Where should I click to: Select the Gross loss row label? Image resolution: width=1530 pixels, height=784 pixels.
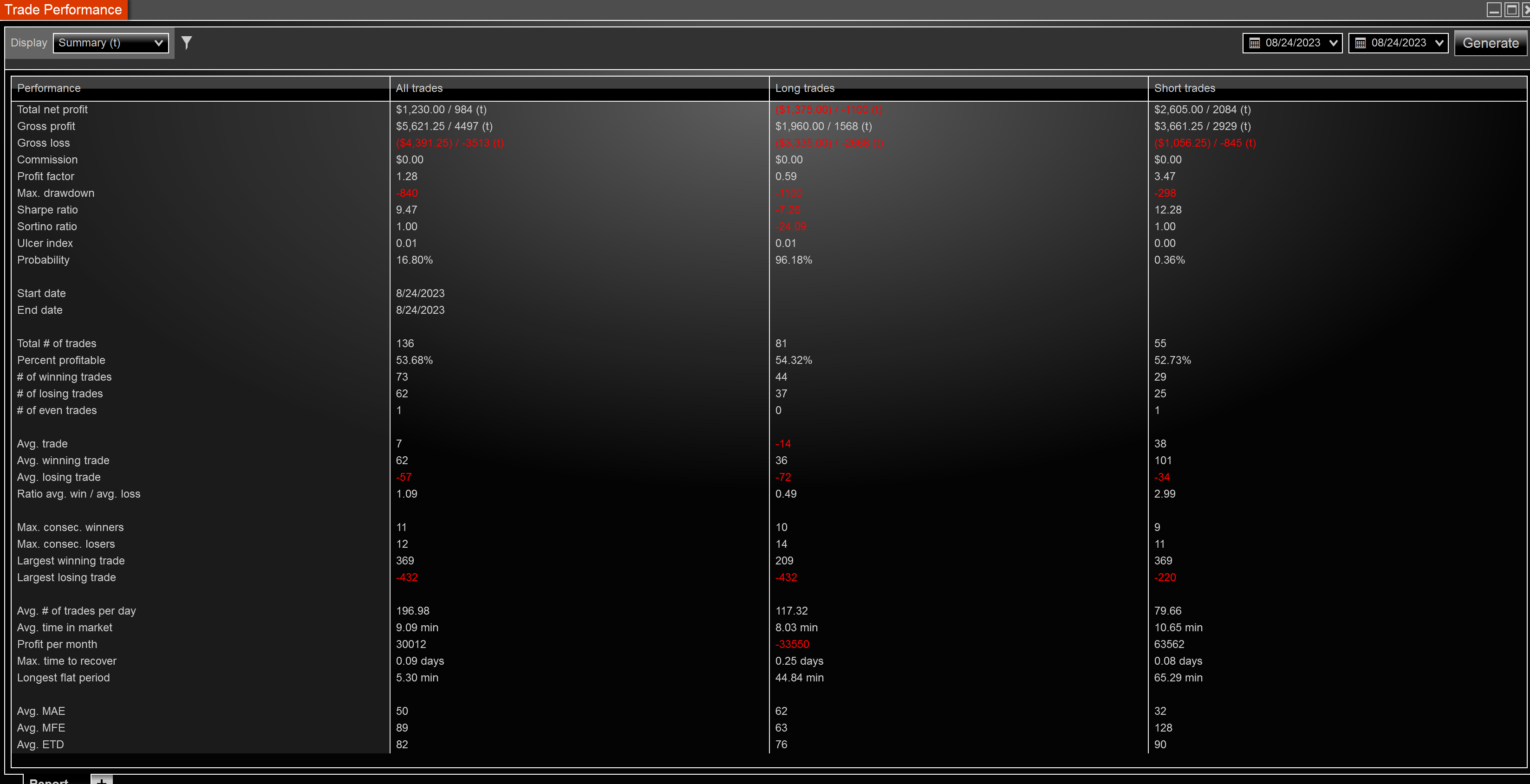[43, 143]
